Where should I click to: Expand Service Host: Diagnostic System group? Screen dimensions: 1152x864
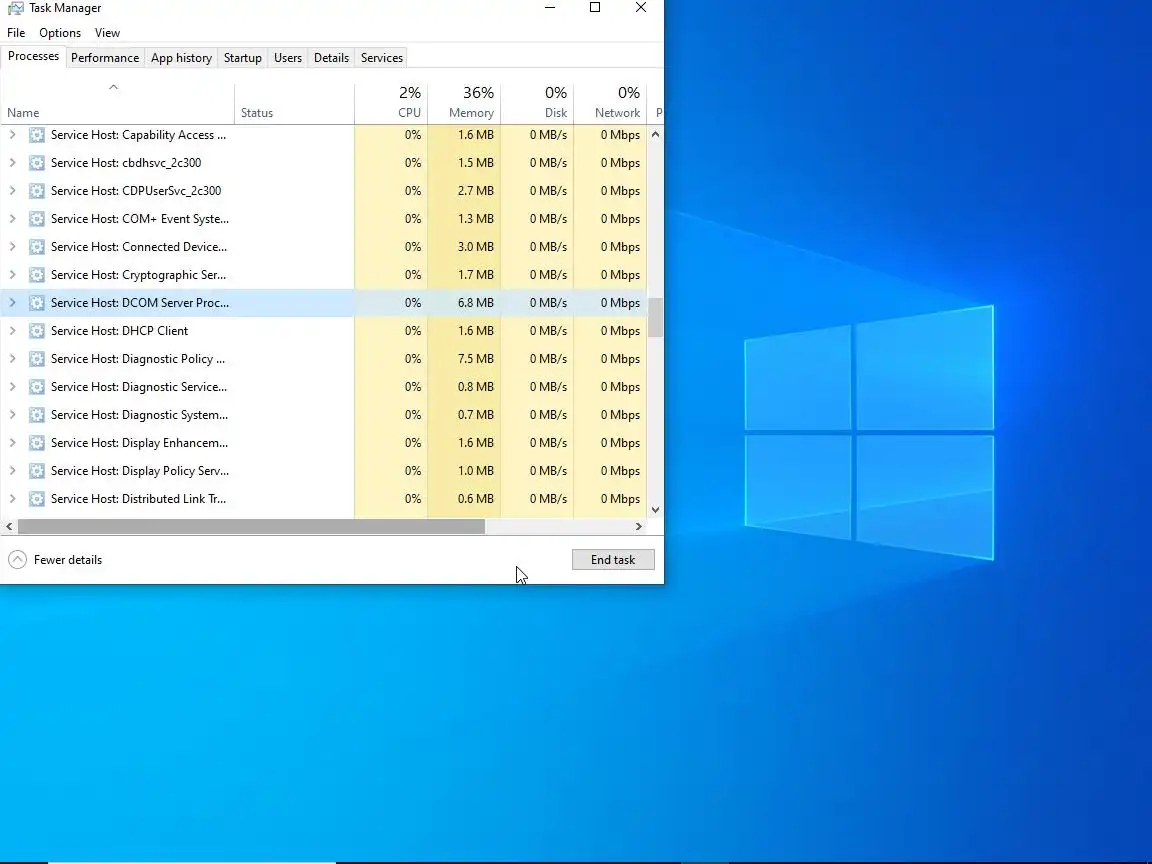click(x=12, y=414)
